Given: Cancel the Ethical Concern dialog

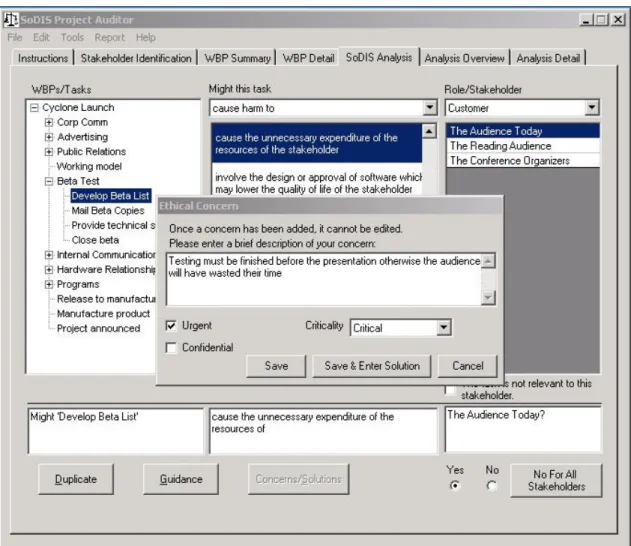Looking at the screenshot, I should (x=468, y=366).
